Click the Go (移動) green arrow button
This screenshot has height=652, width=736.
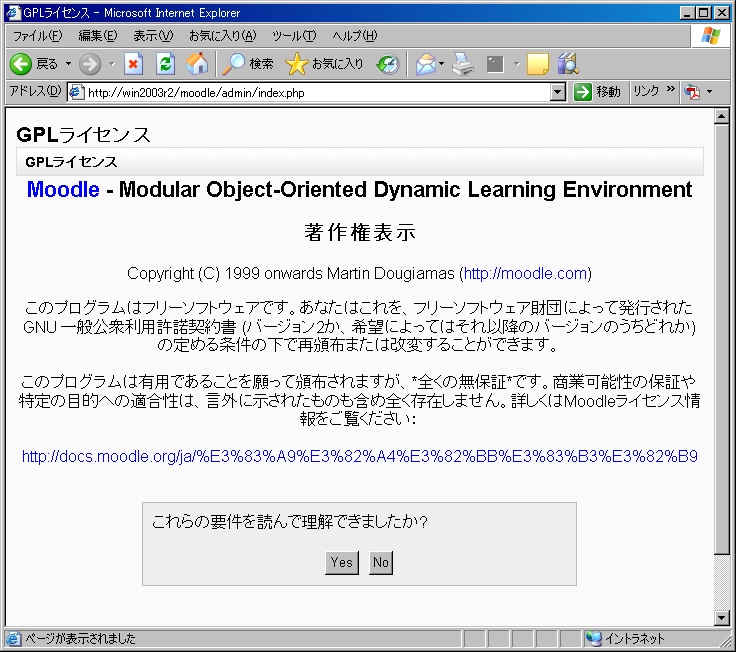(x=598, y=92)
